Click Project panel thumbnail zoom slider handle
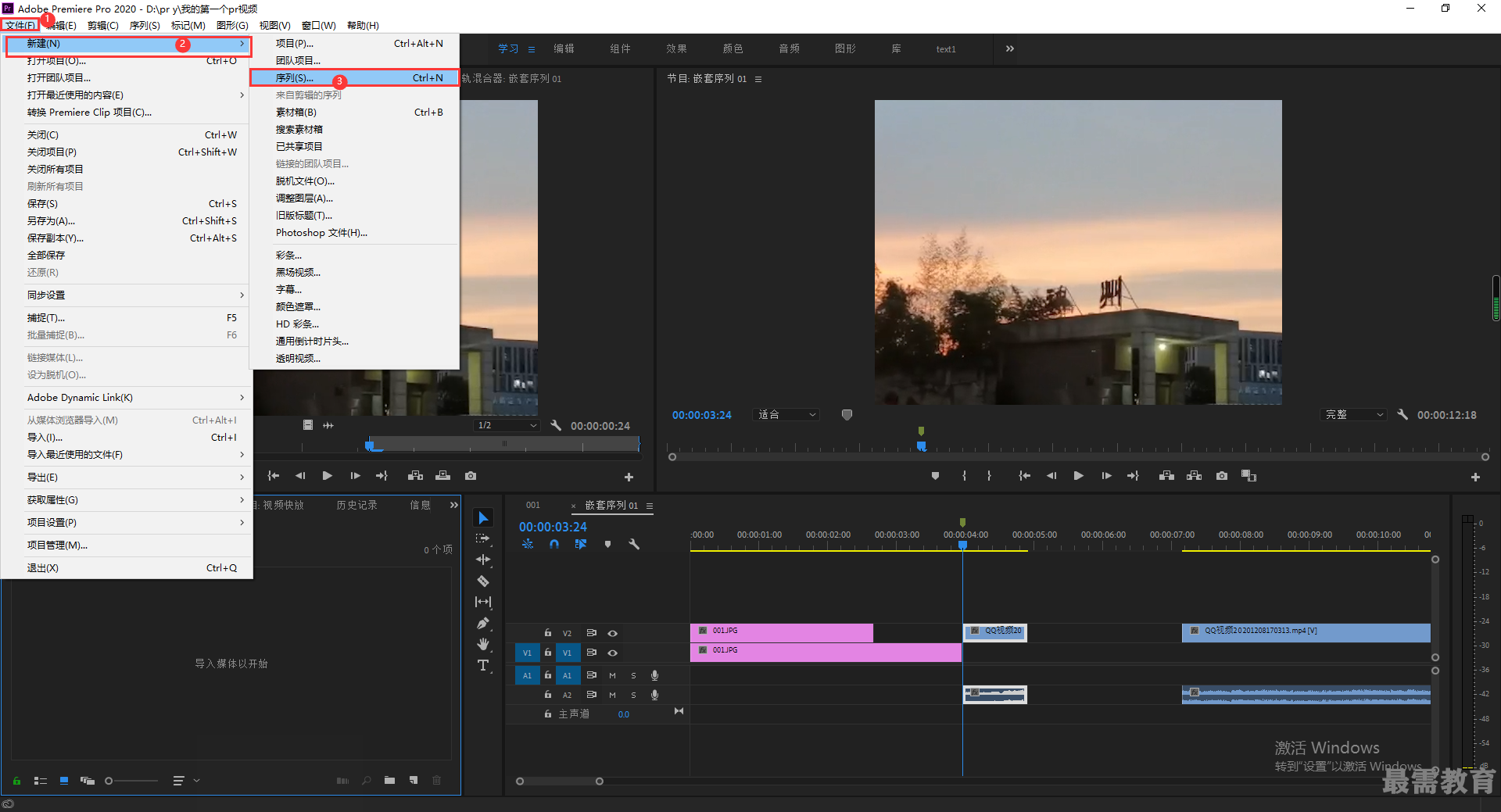This screenshot has width=1501, height=812. 109,780
